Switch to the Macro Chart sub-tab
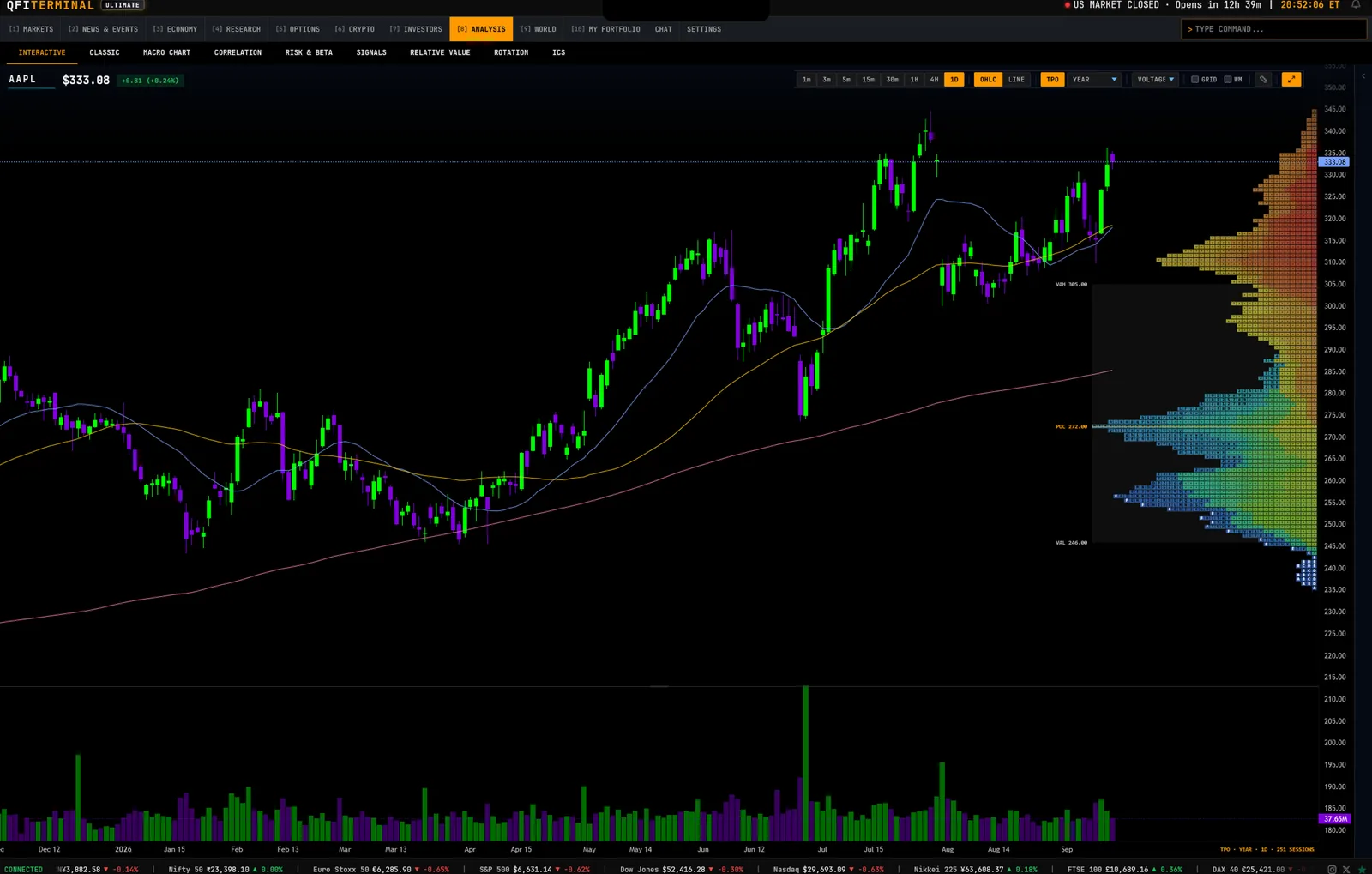Screen dimensions: 1372x874 point(166,52)
